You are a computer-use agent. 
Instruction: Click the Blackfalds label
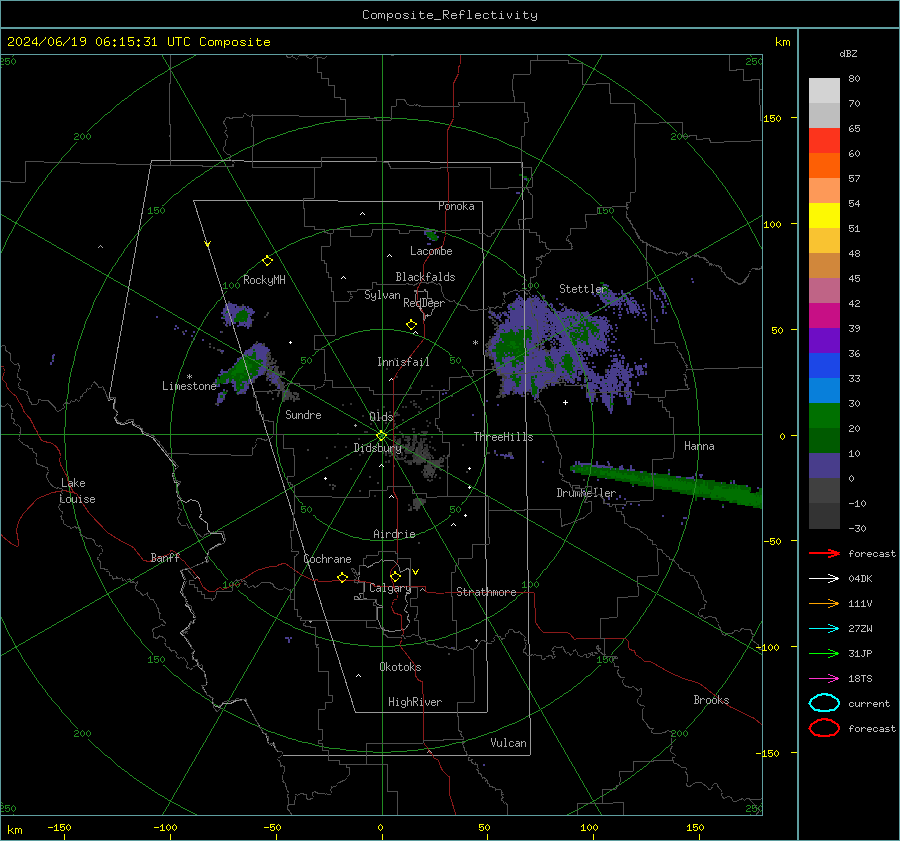[x=425, y=277]
